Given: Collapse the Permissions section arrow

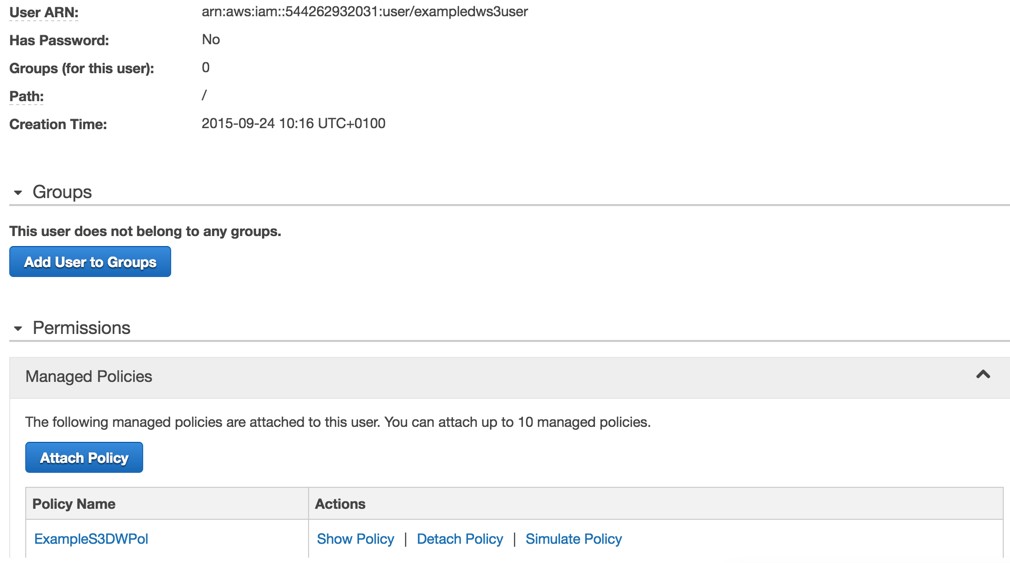Looking at the screenshot, I should 18,329.
